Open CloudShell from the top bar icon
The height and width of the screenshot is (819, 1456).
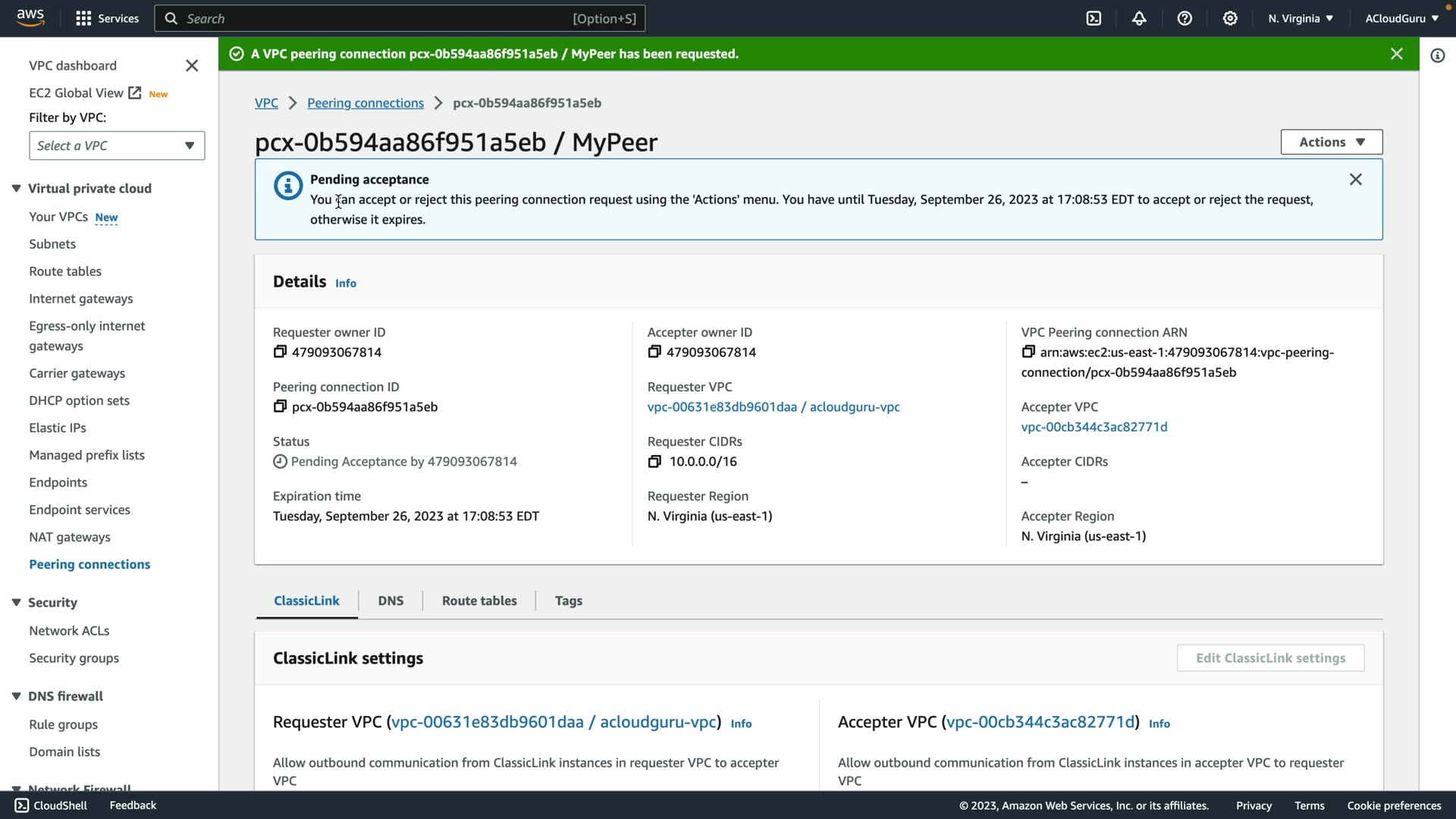1094,18
